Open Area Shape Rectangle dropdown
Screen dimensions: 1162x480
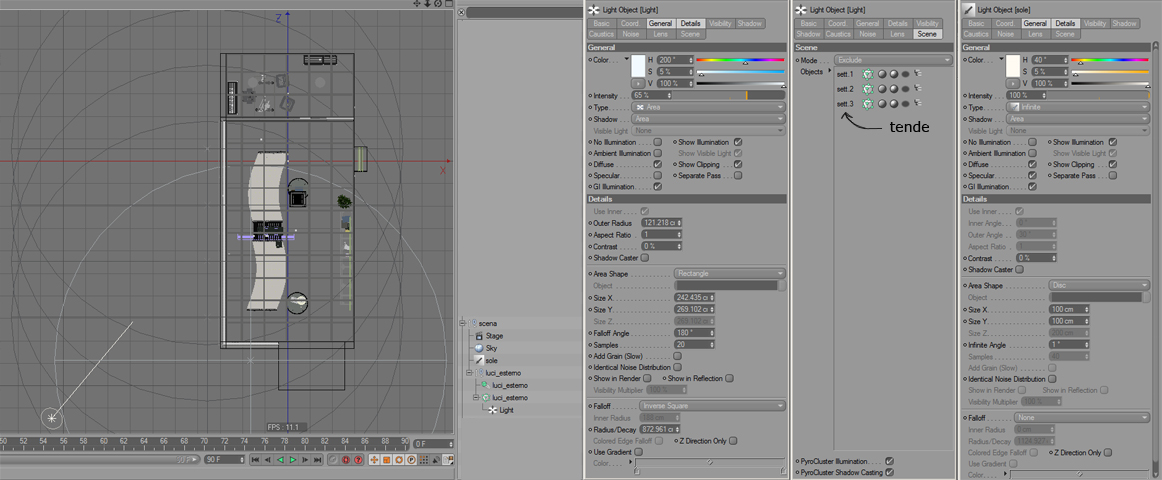click(x=729, y=273)
